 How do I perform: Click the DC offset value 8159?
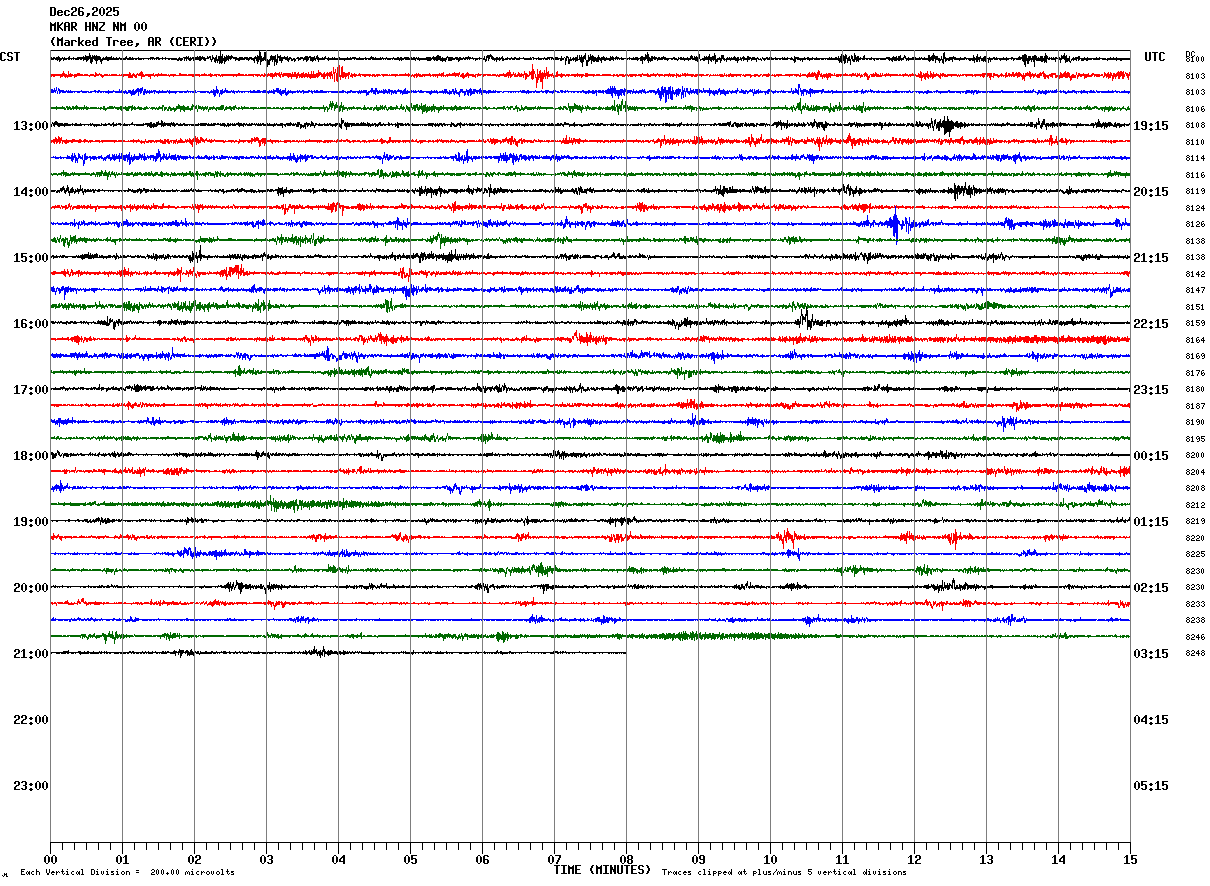(1195, 324)
